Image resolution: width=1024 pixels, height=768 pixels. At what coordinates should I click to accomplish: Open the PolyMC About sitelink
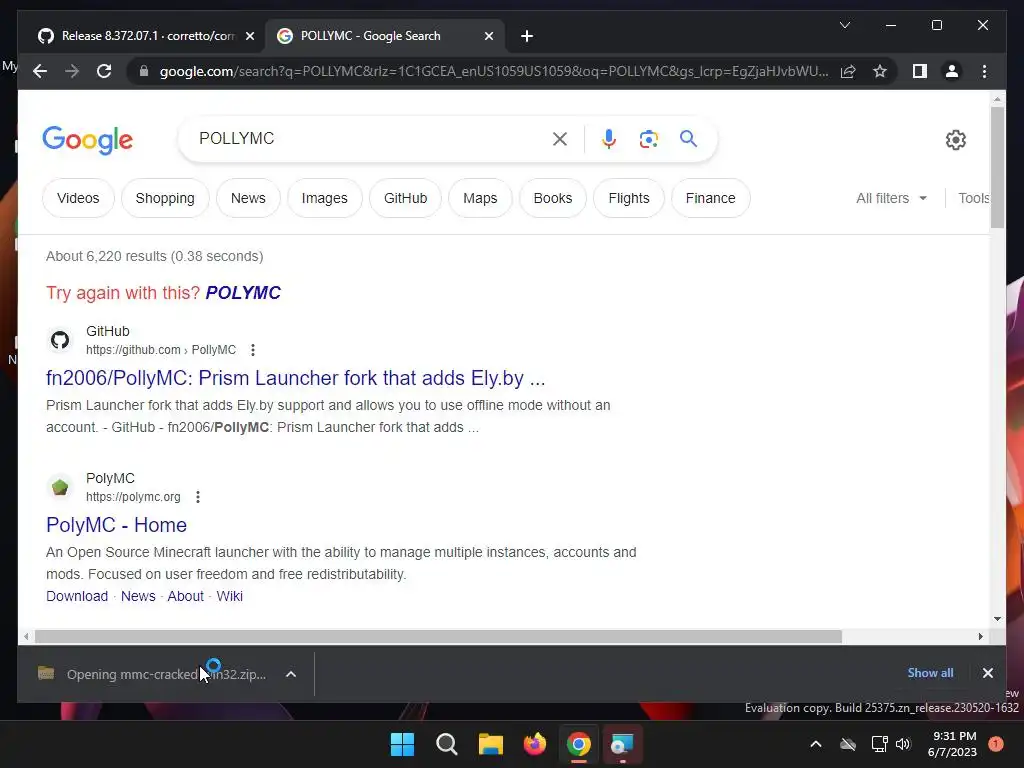click(185, 596)
